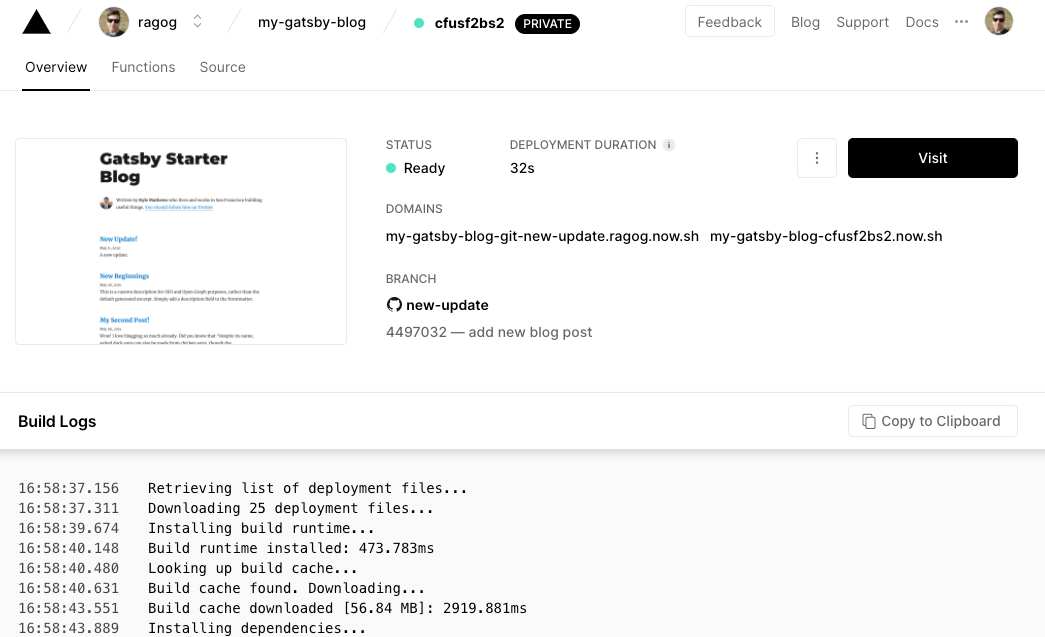Image resolution: width=1045 pixels, height=637 pixels.
Task: Open the overflow ellipsis menu in the navbar
Action: click(x=961, y=21)
